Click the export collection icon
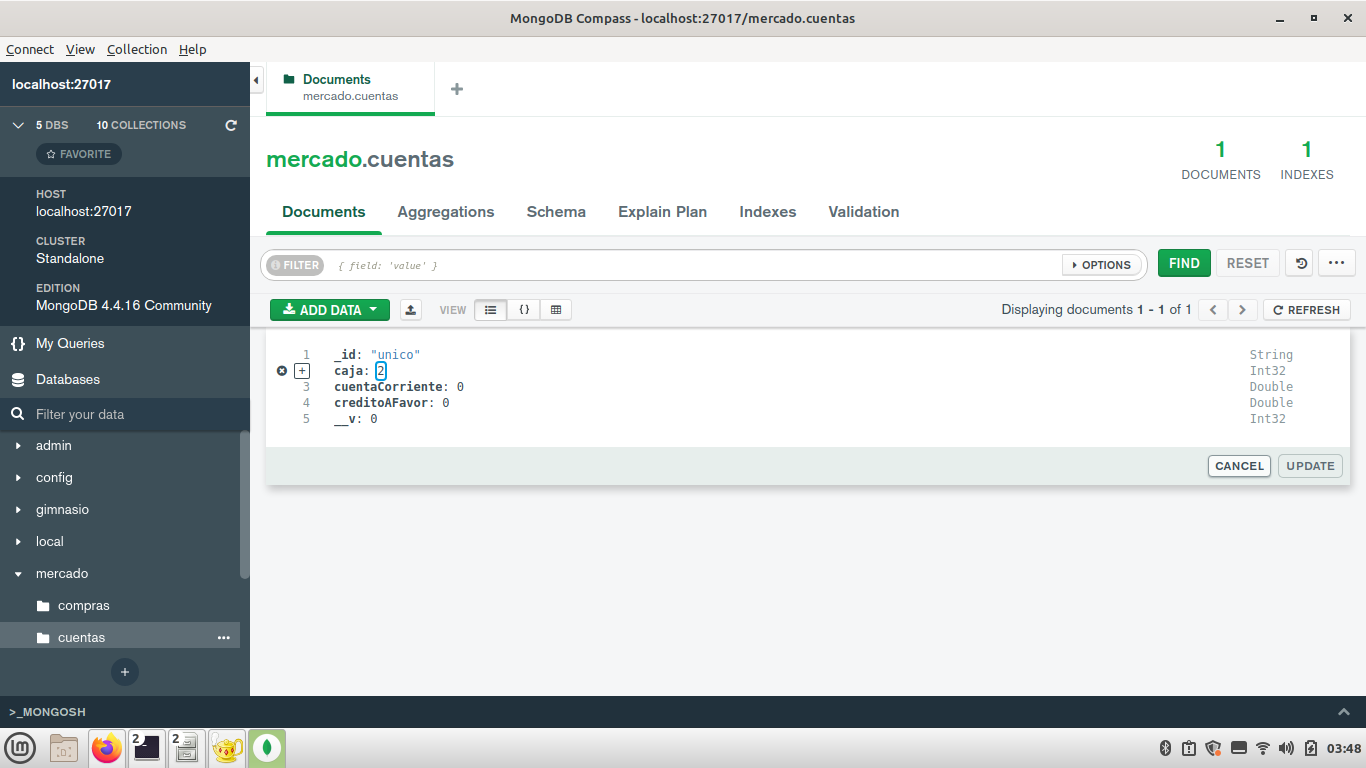The width and height of the screenshot is (1366, 768). click(x=411, y=310)
